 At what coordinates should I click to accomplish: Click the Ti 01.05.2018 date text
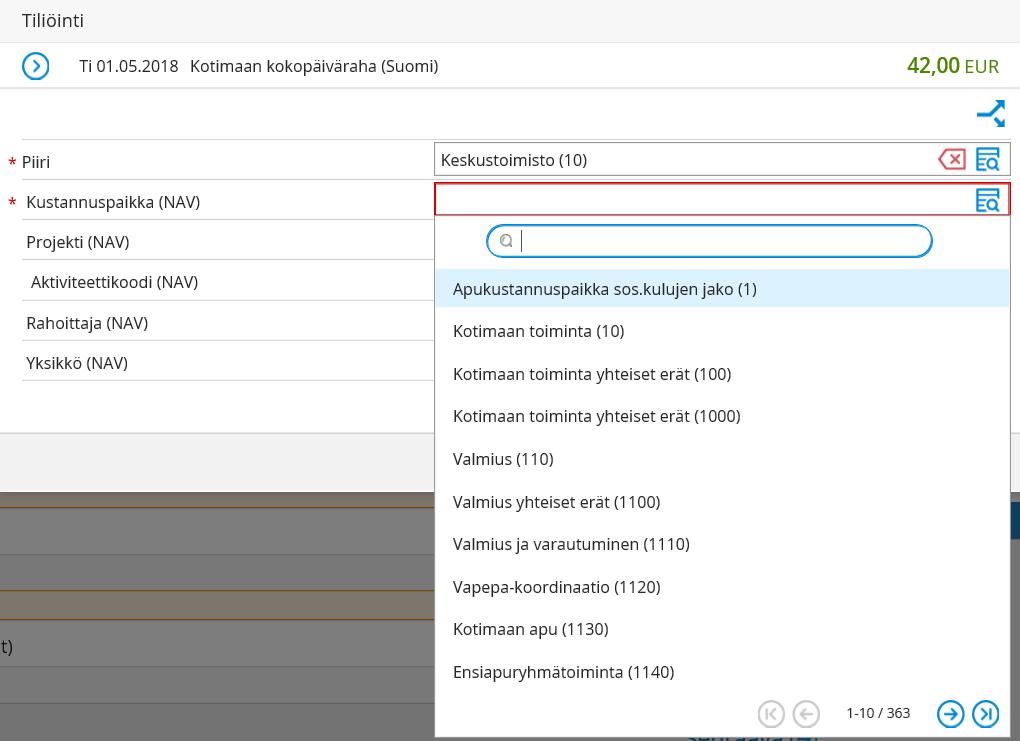click(x=129, y=66)
